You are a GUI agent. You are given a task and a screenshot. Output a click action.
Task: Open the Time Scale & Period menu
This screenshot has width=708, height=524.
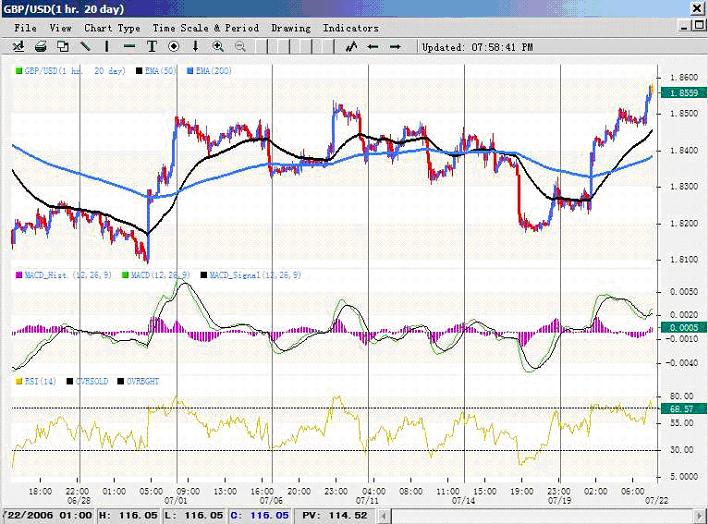[x=206, y=28]
